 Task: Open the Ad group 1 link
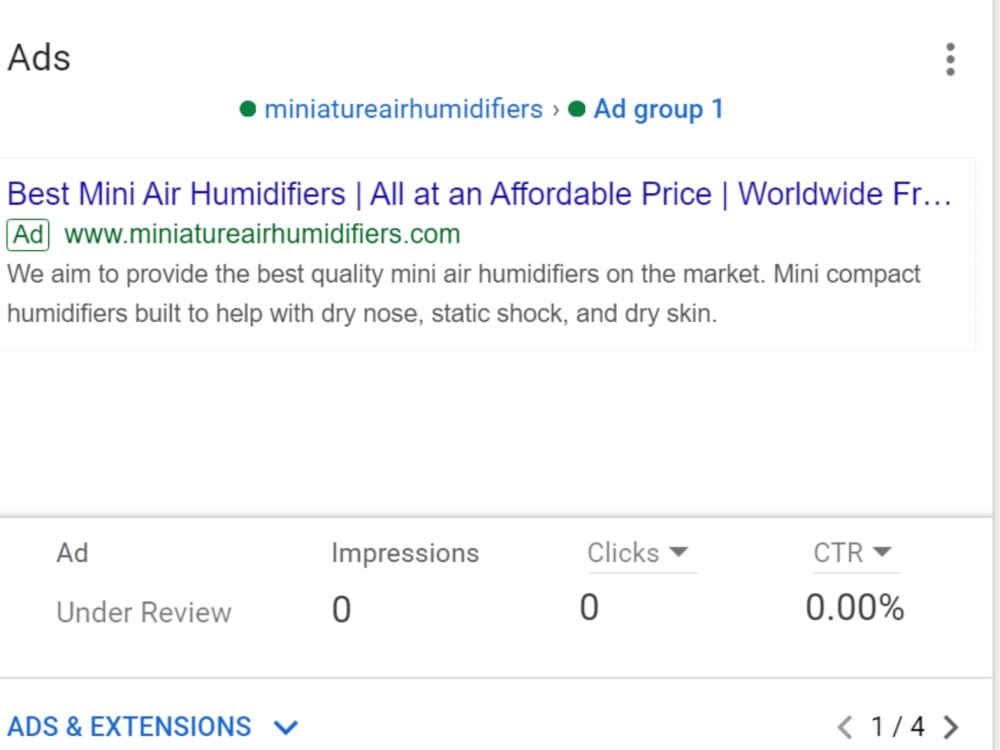[x=658, y=109]
